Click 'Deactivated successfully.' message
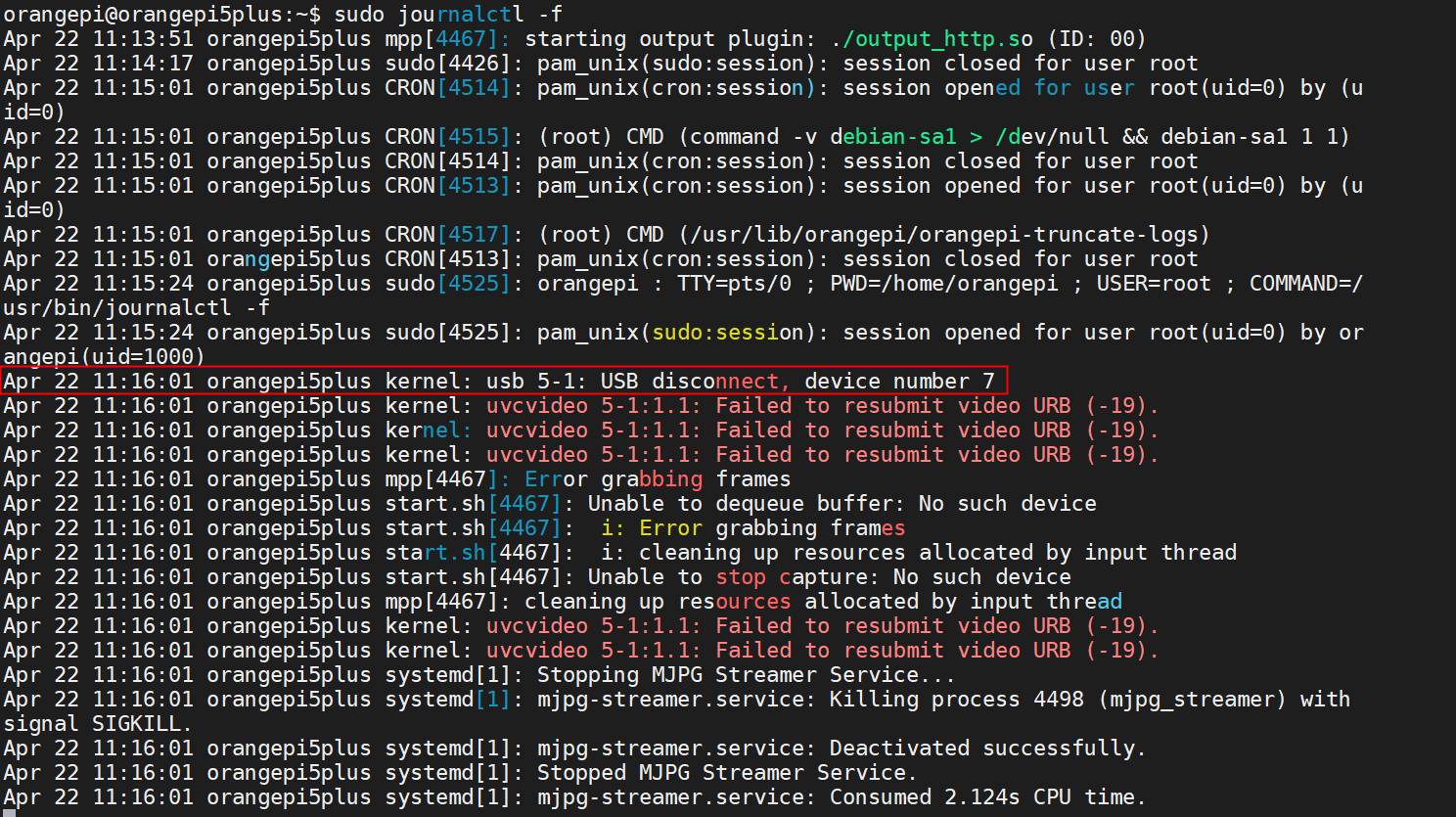Image resolution: width=1456 pixels, height=817 pixels. [987, 749]
